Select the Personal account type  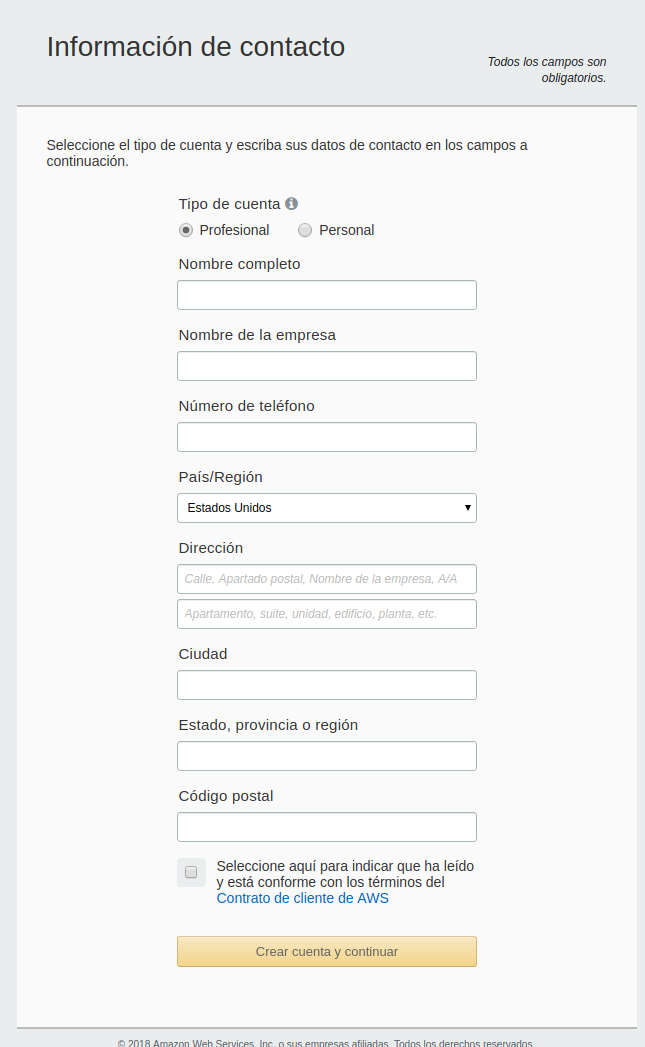304,230
